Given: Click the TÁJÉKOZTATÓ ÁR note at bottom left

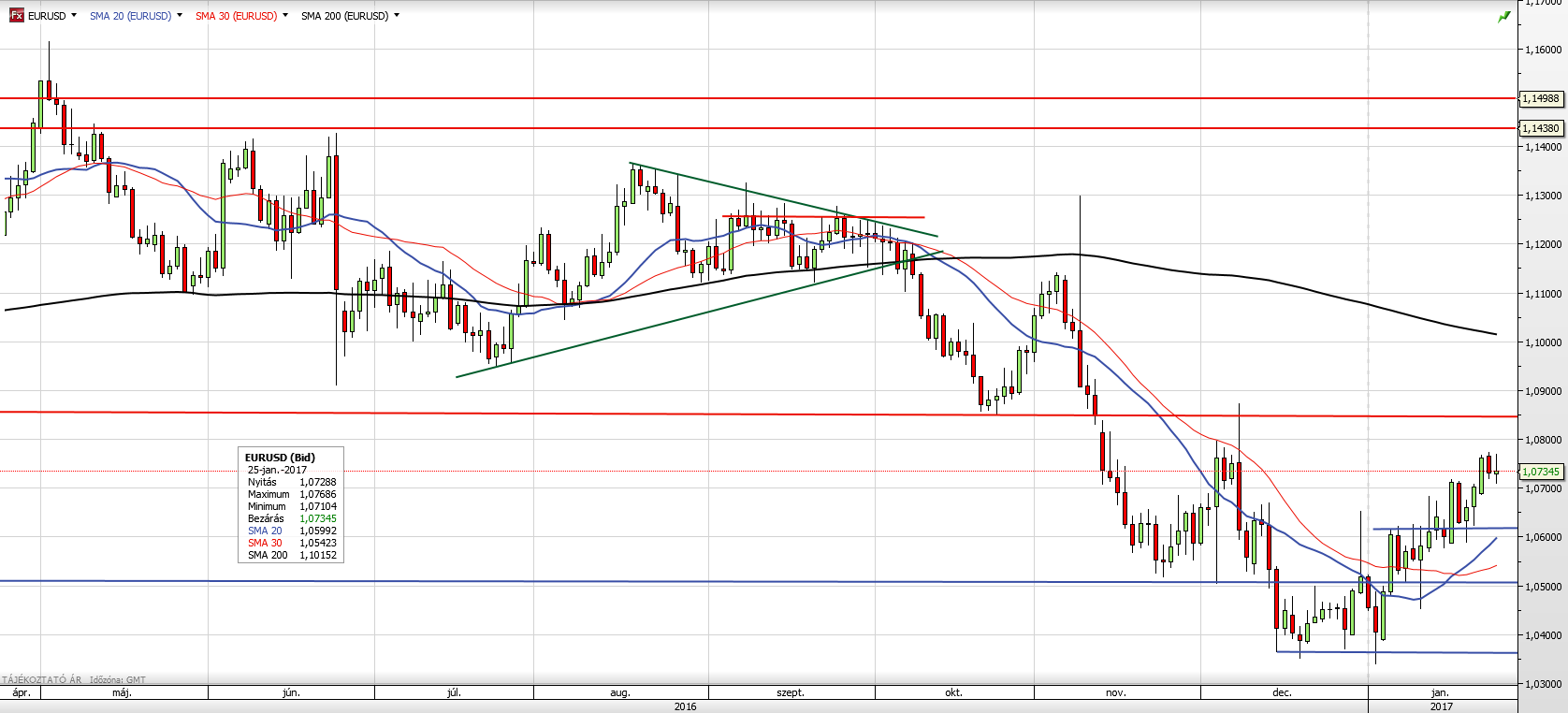Looking at the screenshot, I should 41,680.
